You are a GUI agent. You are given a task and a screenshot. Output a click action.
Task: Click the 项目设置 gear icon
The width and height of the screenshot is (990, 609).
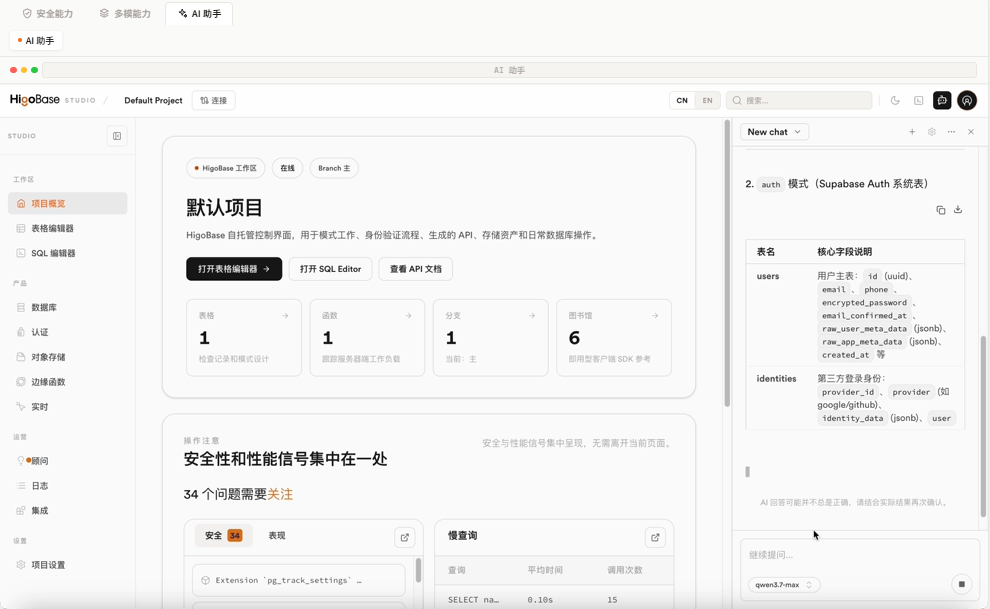point(21,565)
